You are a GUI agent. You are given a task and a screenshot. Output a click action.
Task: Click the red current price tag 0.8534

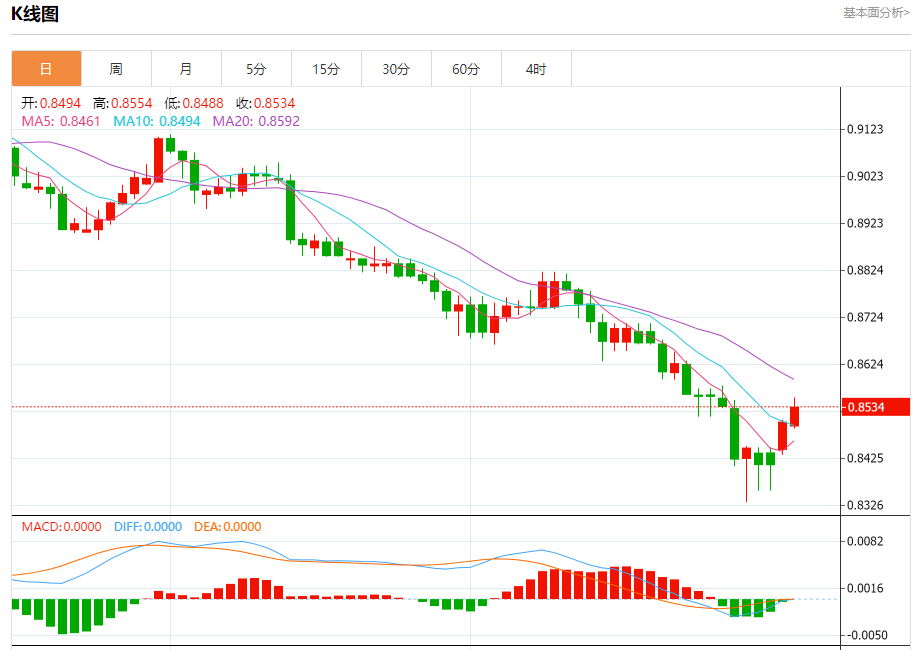(x=875, y=407)
